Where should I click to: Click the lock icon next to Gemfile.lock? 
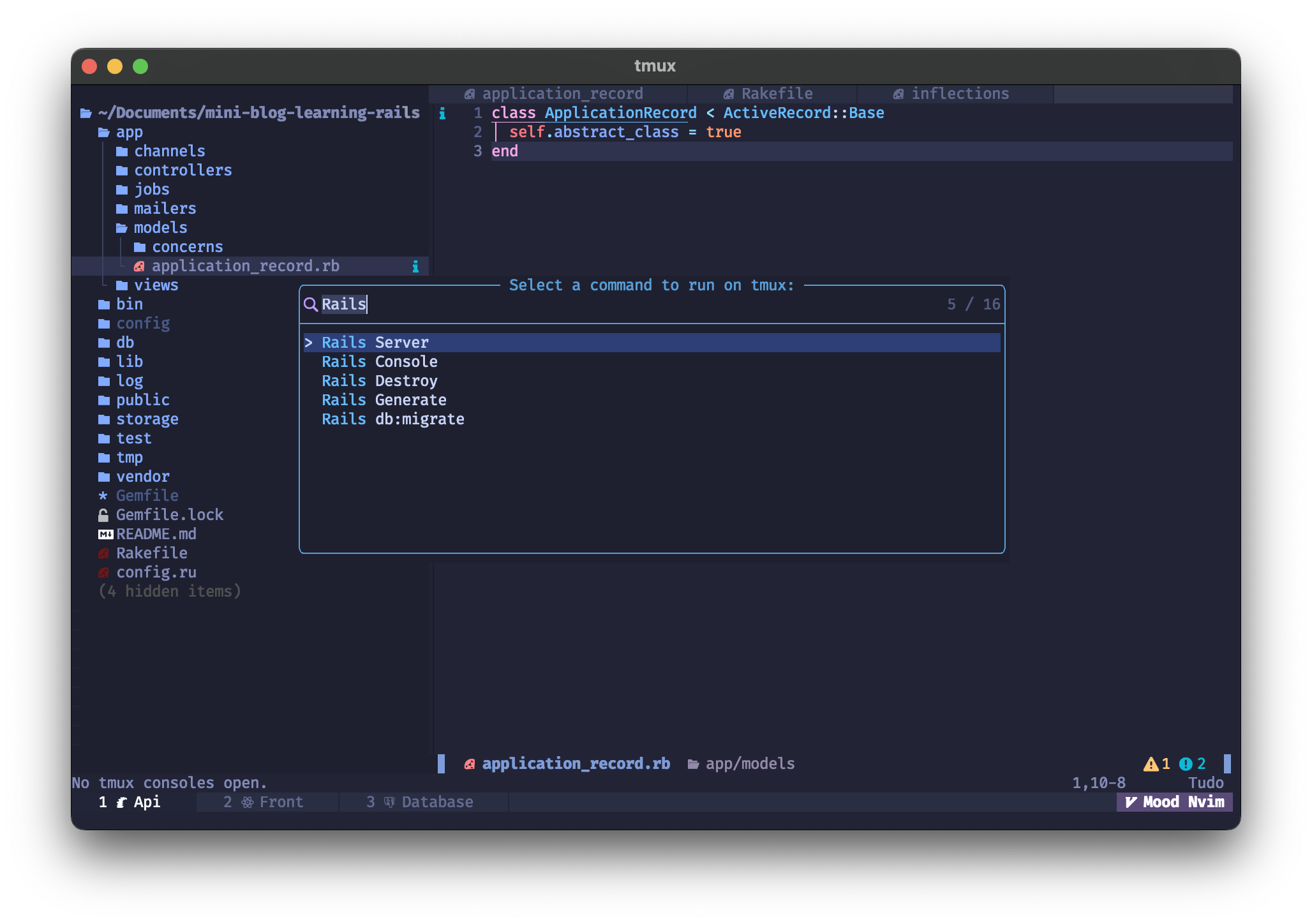click(103, 515)
